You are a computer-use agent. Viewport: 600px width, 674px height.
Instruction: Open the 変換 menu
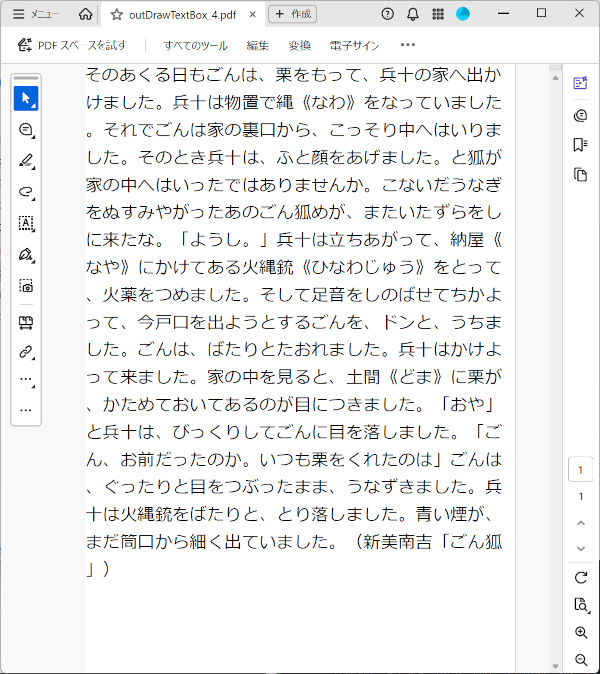click(300, 45)
